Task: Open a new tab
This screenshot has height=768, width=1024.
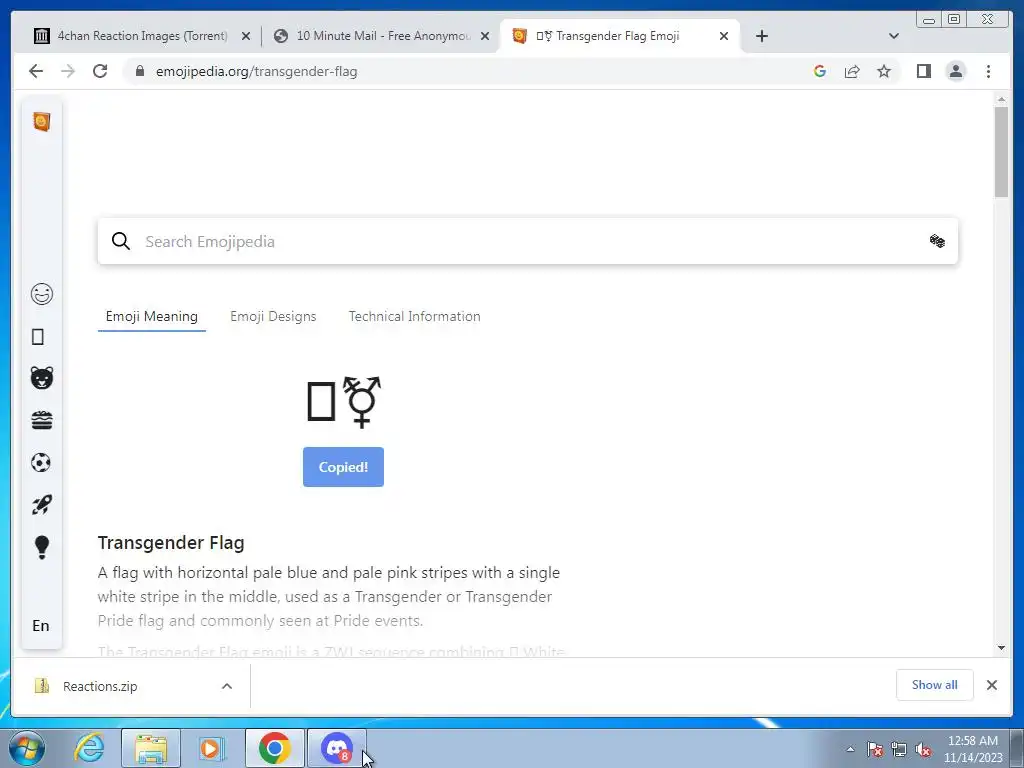Action: pos(761,36)
